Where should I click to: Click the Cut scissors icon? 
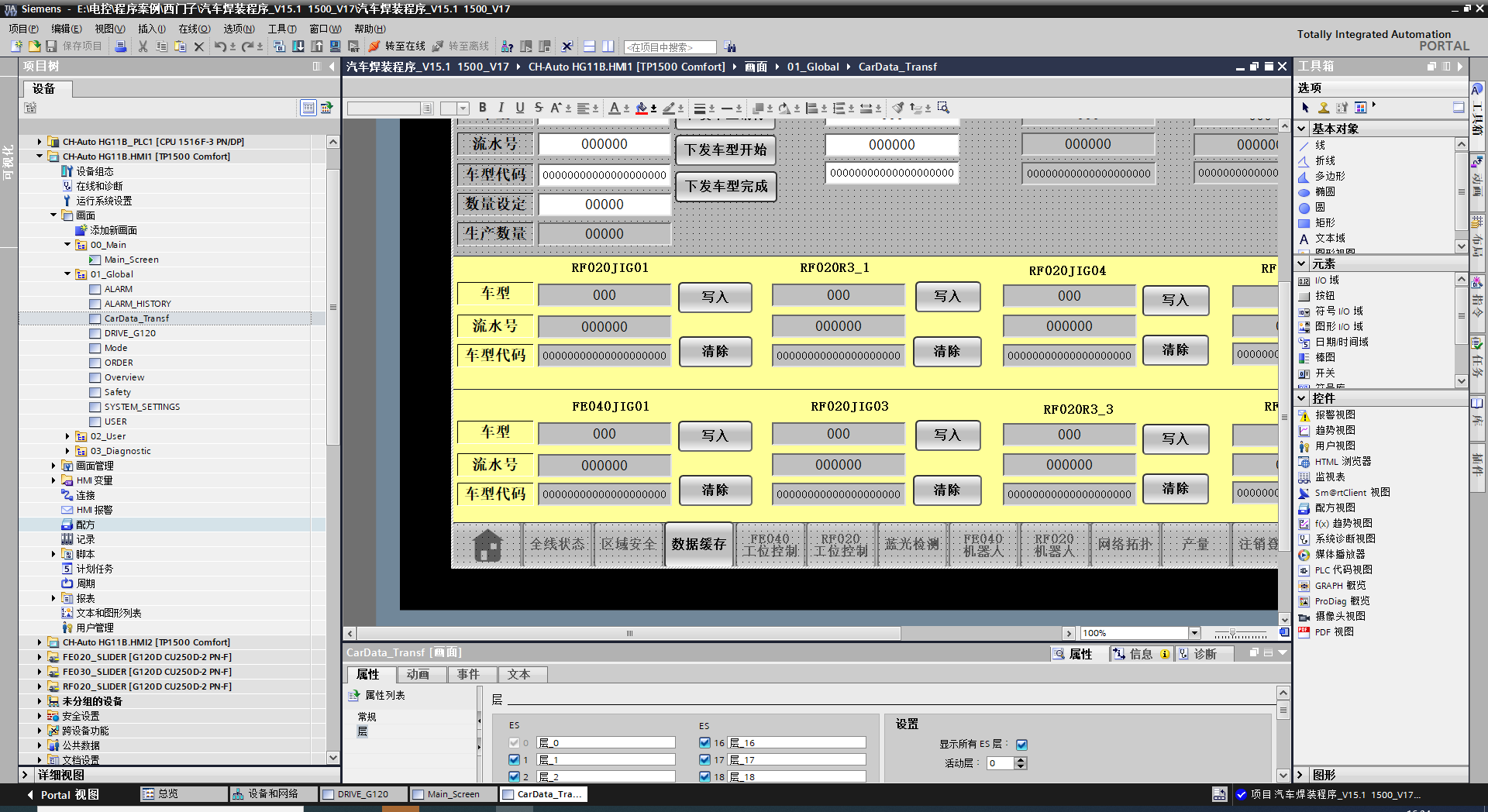point(143,46)
